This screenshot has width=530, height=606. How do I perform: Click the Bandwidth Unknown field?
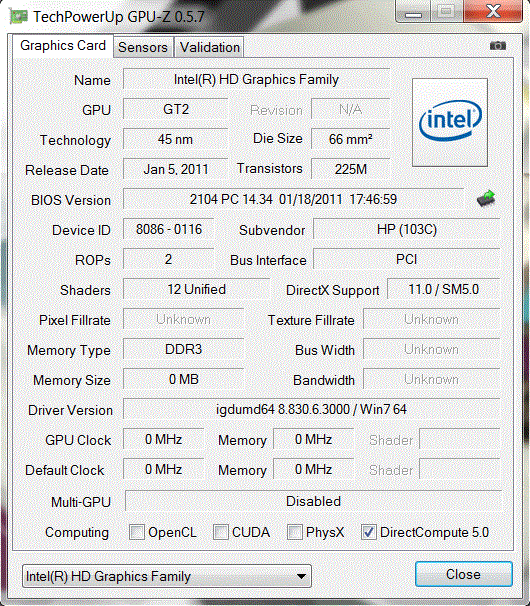coord(432,379)
